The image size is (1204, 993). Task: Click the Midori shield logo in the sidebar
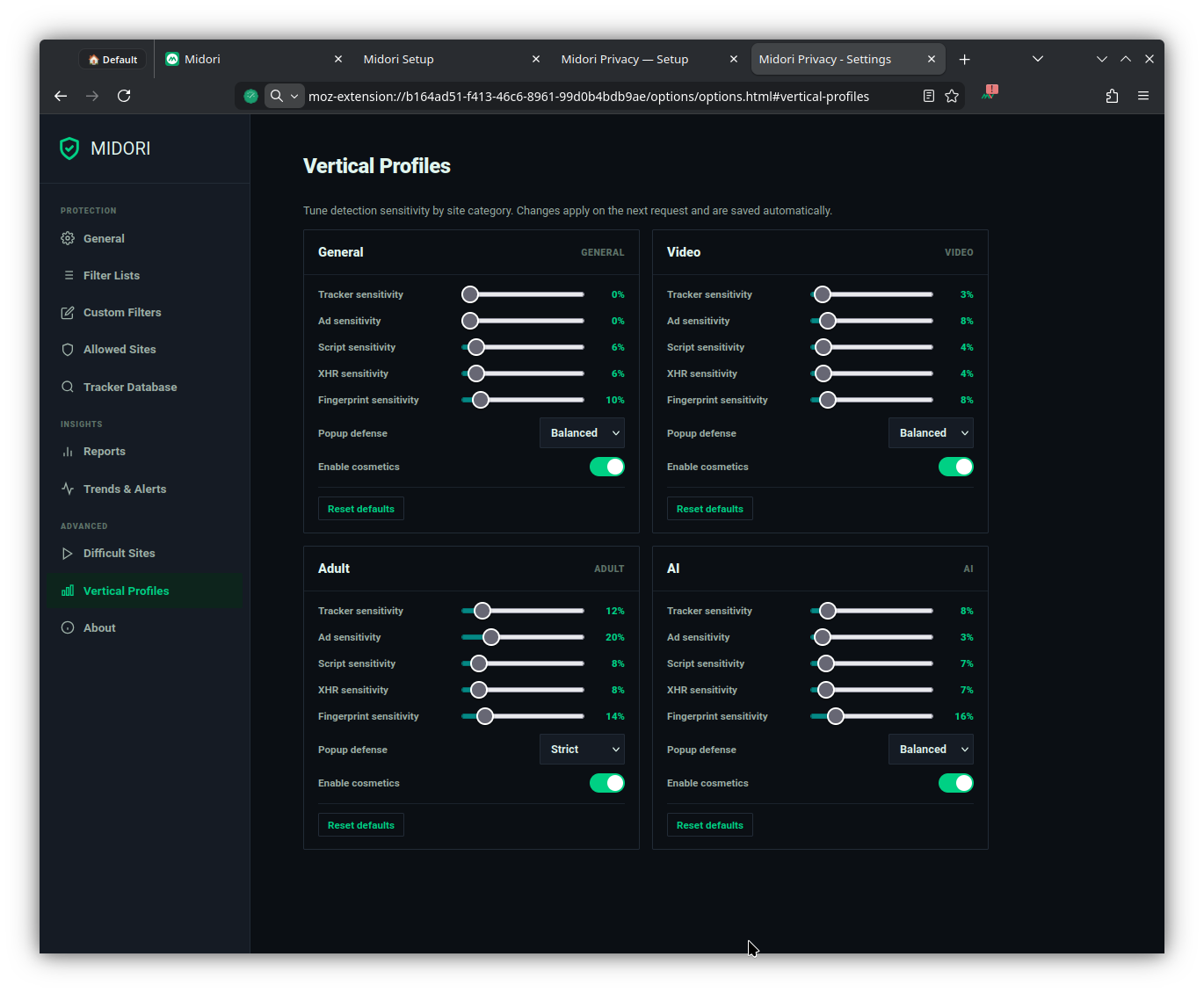click(x=69, y=149)
